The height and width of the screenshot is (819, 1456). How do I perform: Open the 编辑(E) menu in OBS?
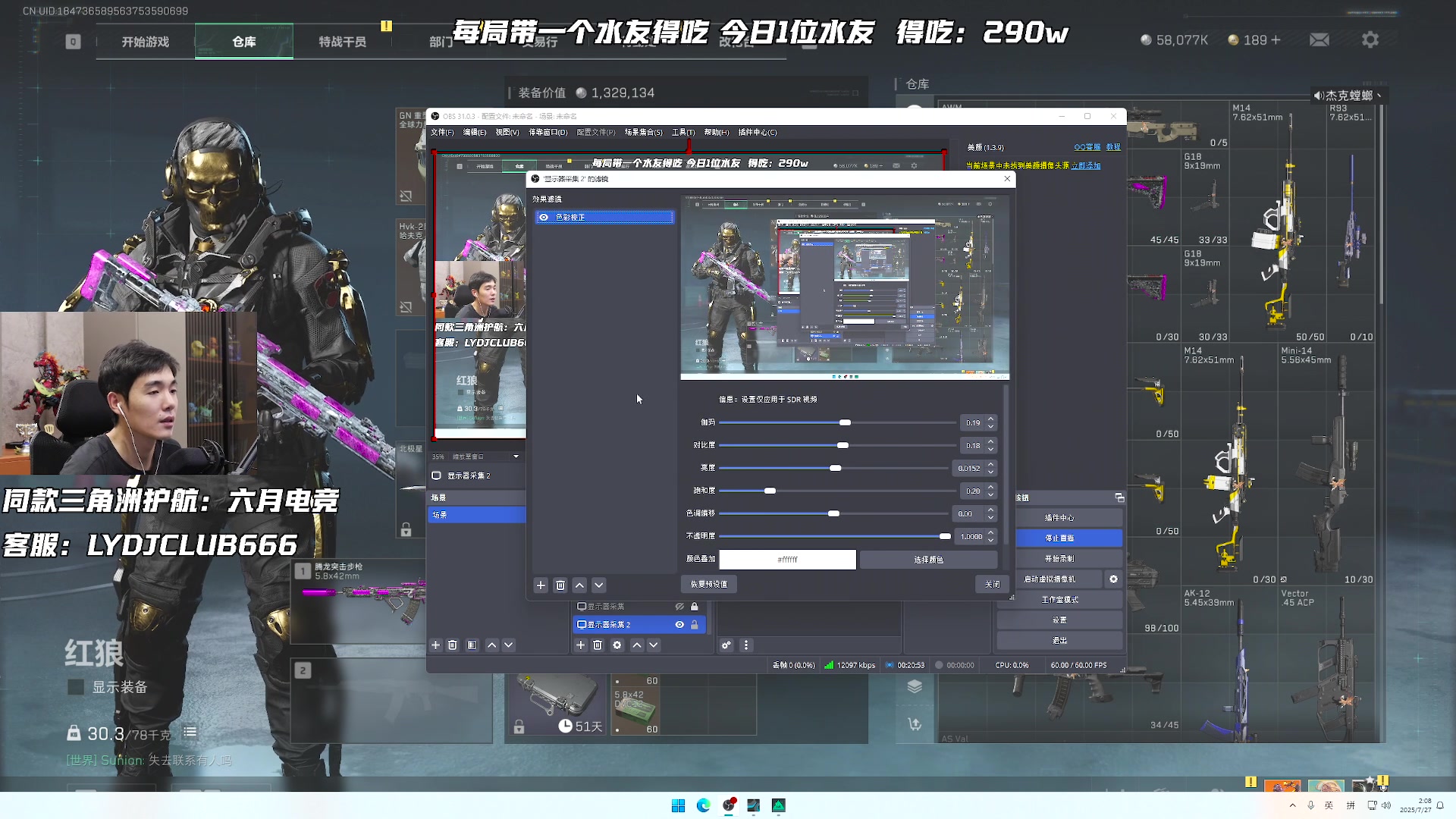[475, 133]
